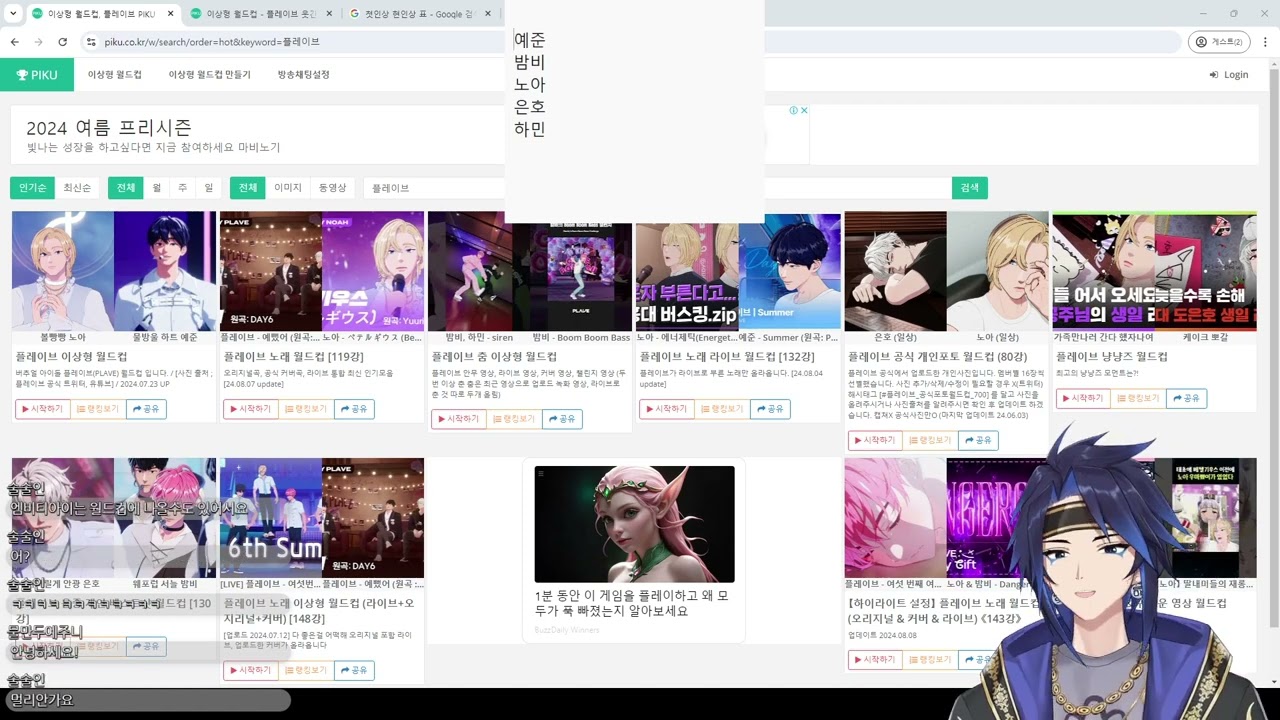The width and height of the screenshot is (1280, 720).
Task: View ranking for 노래 라이브 월드컵 [132강]
Action: click(723, 409)
